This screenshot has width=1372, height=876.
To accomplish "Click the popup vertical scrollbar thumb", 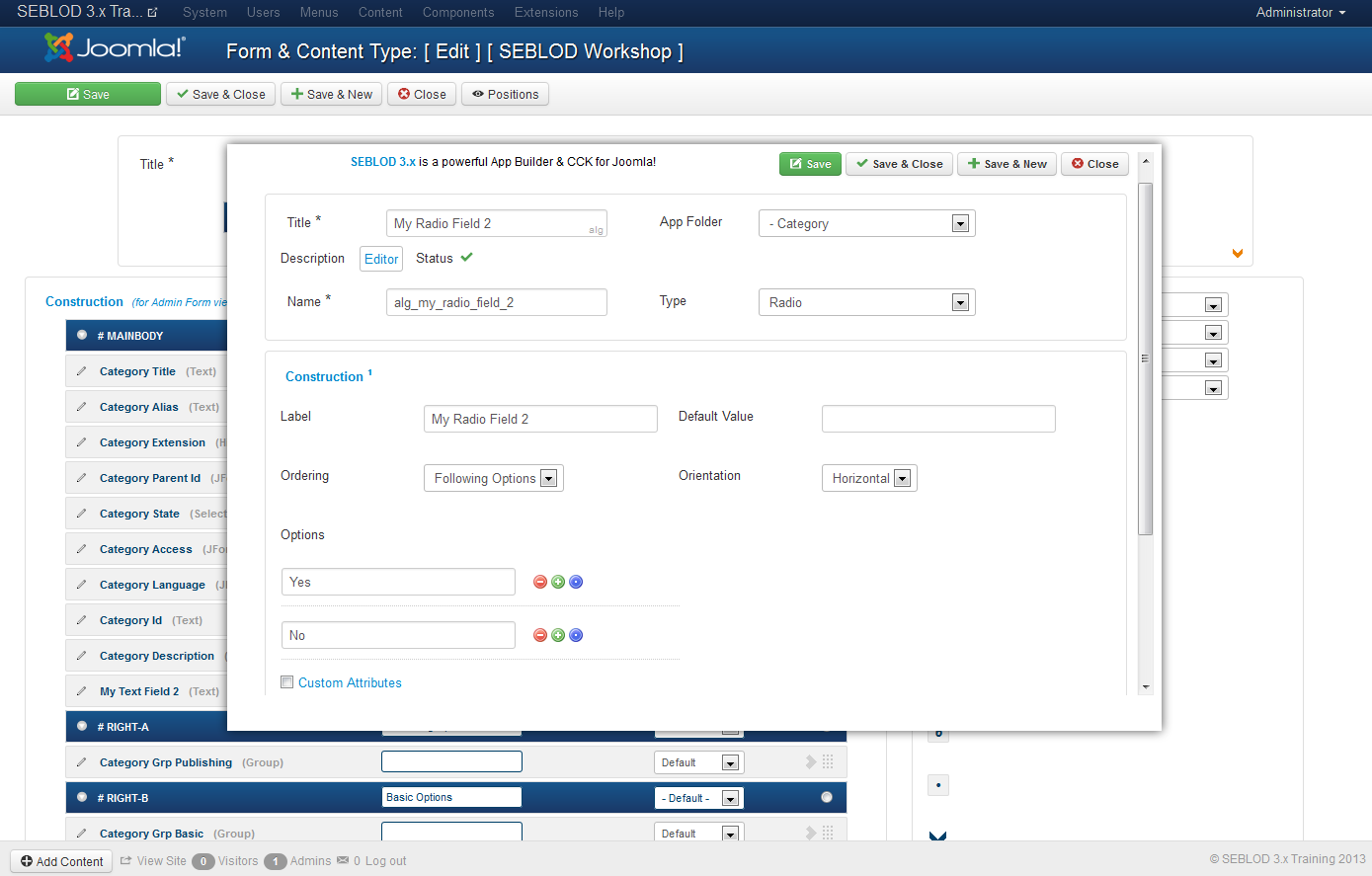I will [1146, 358].
